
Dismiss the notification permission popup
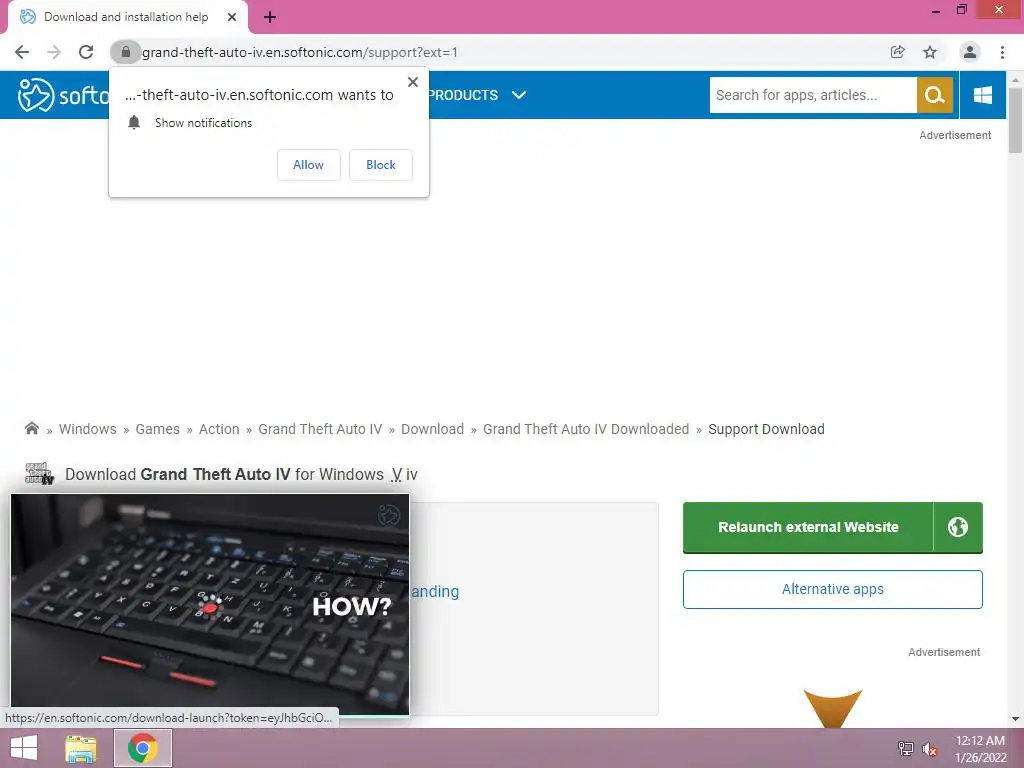[x=413, y=82]
